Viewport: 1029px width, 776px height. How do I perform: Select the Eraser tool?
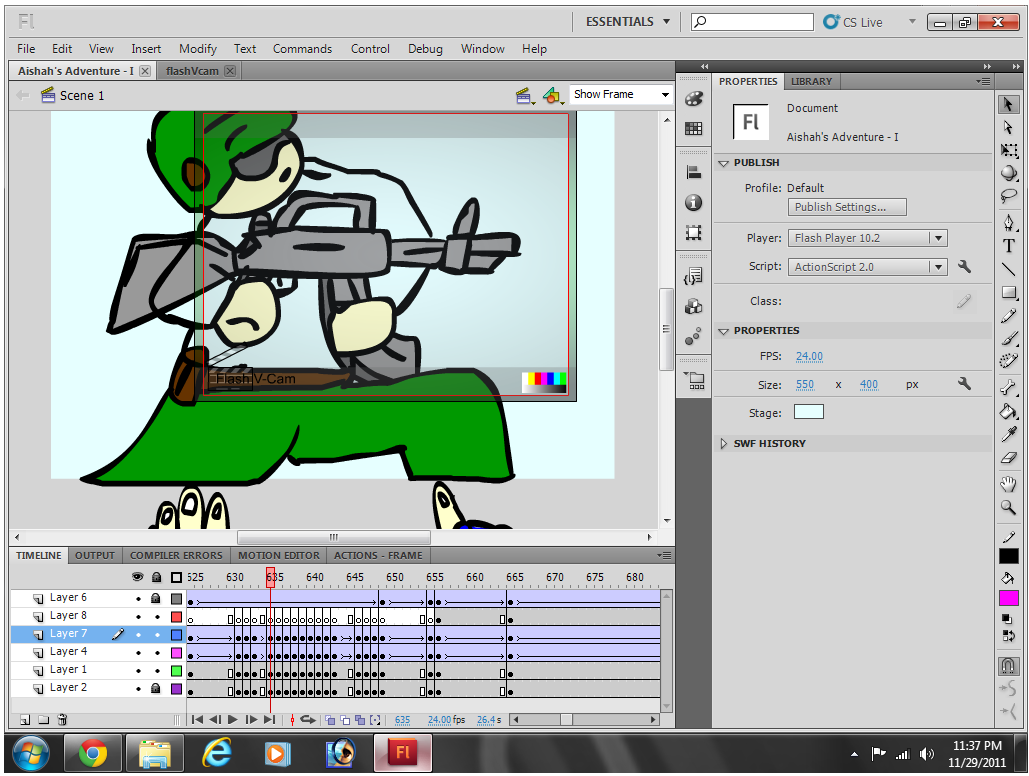click(1009, 458)
